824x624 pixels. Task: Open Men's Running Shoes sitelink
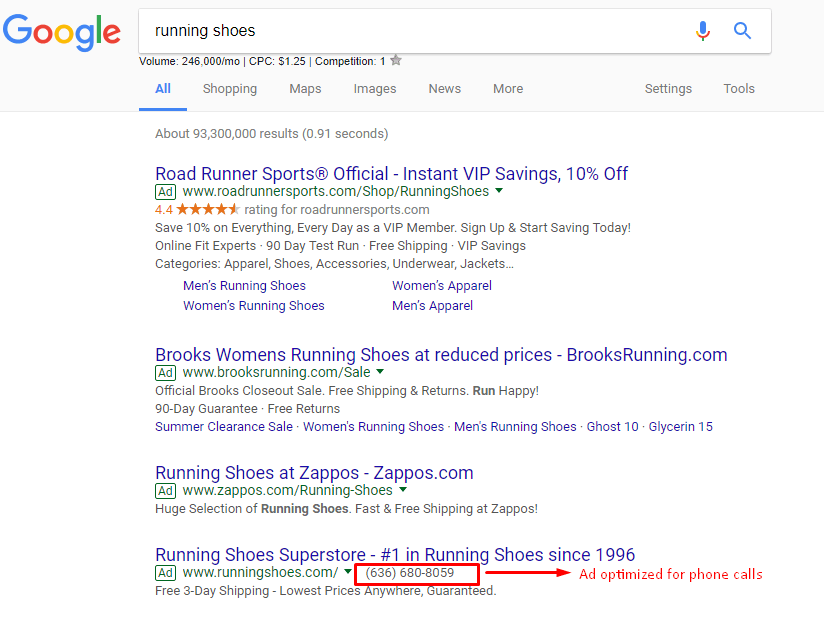tap(244, 285)
